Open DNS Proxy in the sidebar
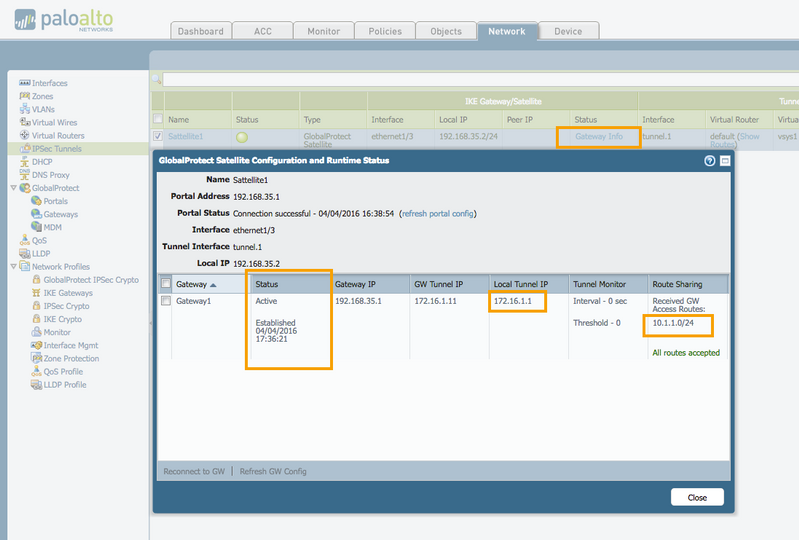This screenshot has height=540, width=799. (x=49, y=174)
